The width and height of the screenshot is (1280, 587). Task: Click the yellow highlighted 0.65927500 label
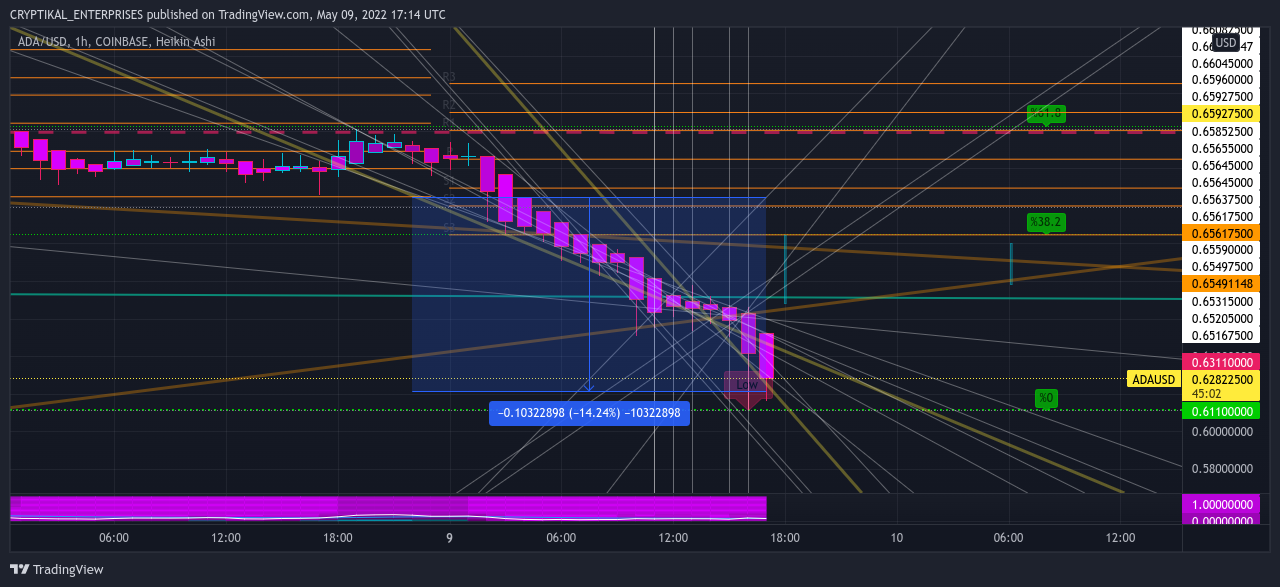click(x=1221, y=114)
